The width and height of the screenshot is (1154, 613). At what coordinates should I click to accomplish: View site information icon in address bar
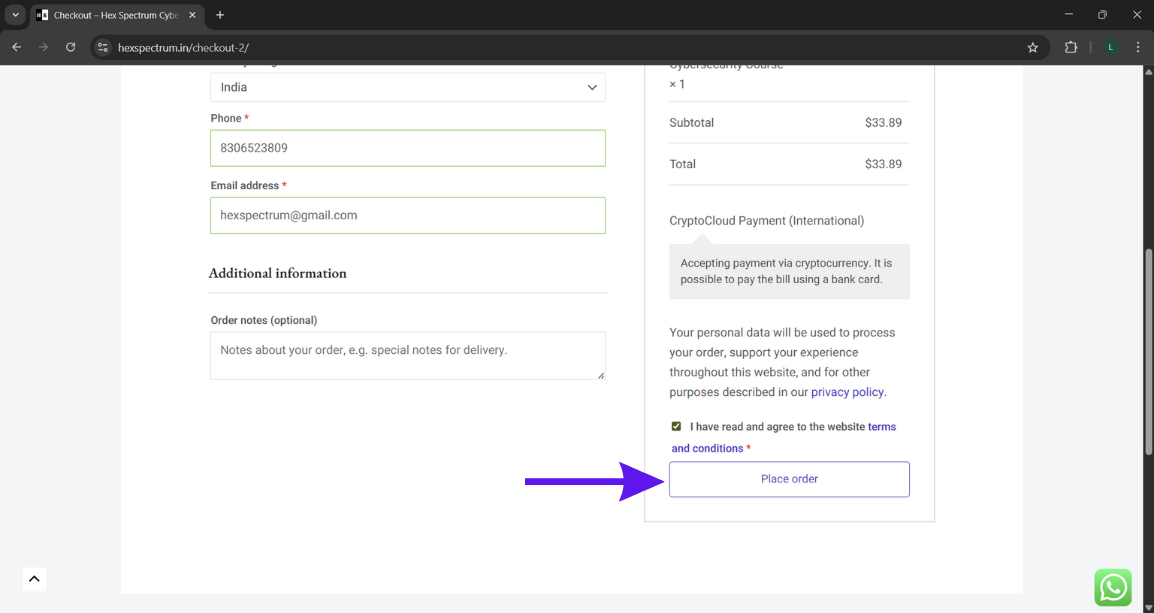click(102, 47)
